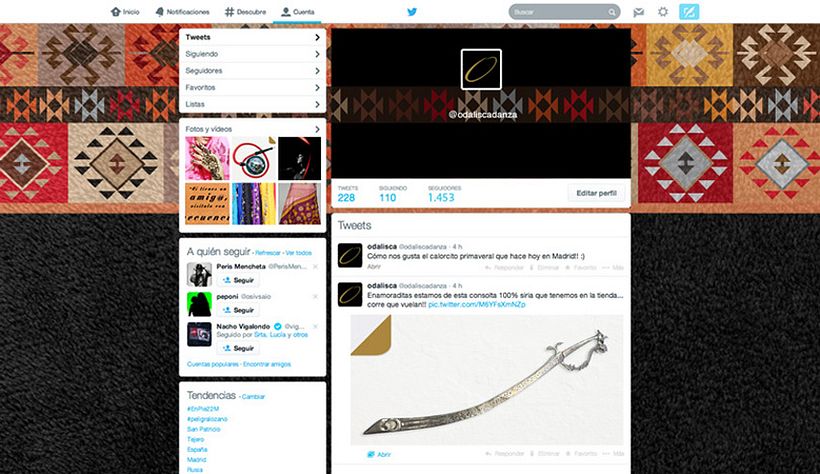Click the profile avatar in header
This screenshot has width=820, height=474.
pos(481,70)
